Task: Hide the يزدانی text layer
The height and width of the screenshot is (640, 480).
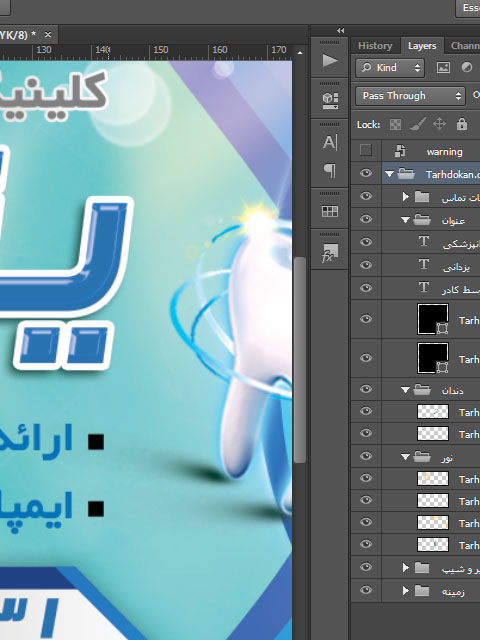Action: [x=366, y=264]
